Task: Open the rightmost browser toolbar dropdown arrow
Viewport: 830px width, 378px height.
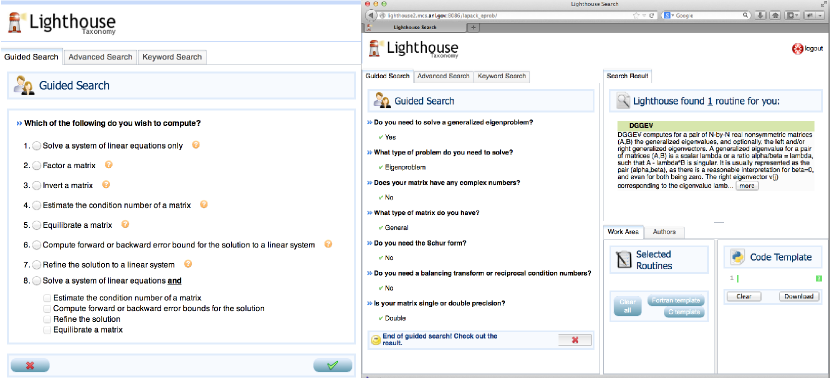Action: (820, 15)
